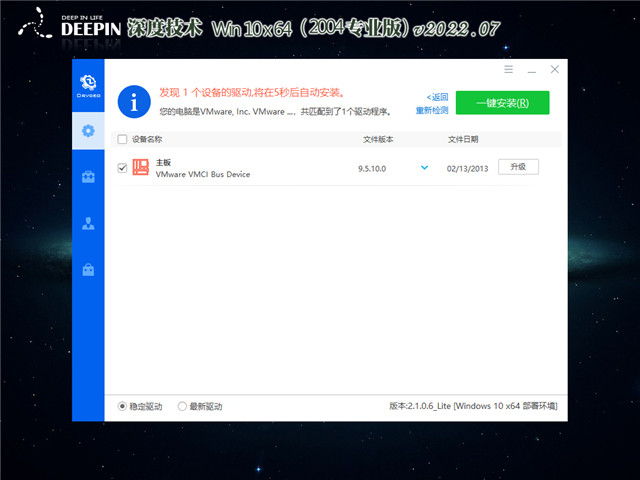Click the red motherboard device icon
Viewport: 640px width, 480px height.
click(141, 168)
